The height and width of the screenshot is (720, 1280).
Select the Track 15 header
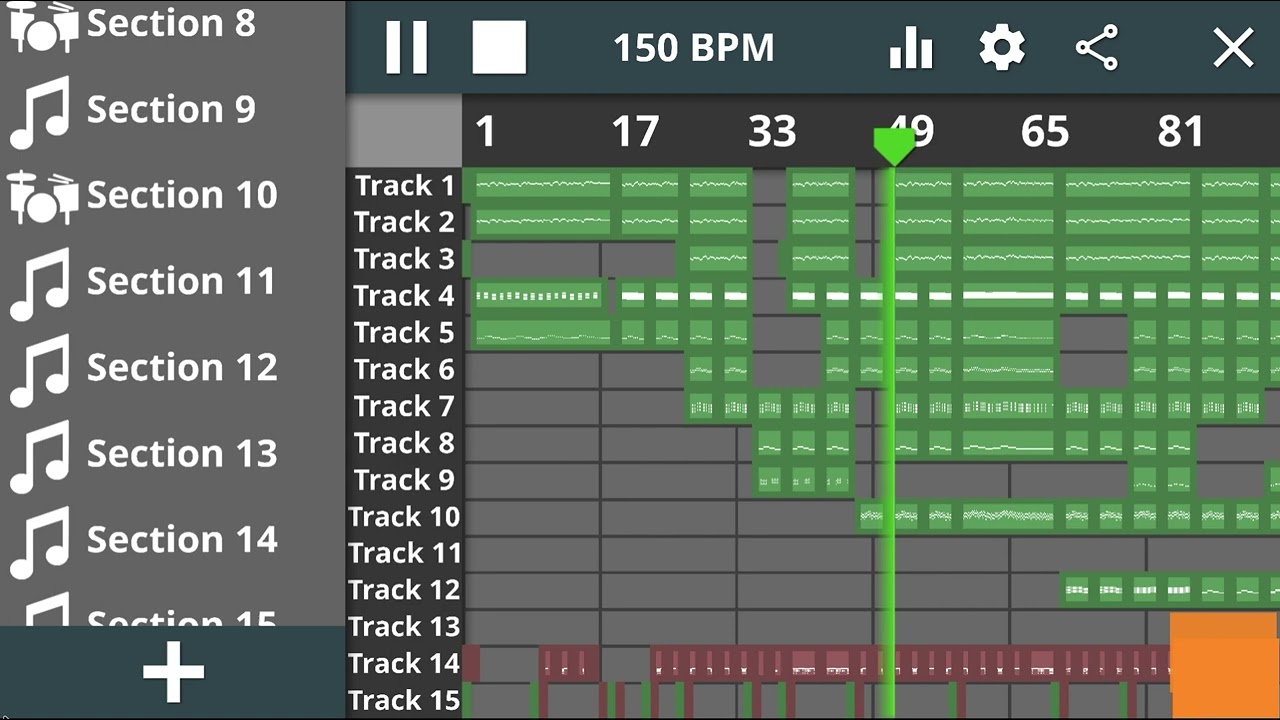[404, 700]
